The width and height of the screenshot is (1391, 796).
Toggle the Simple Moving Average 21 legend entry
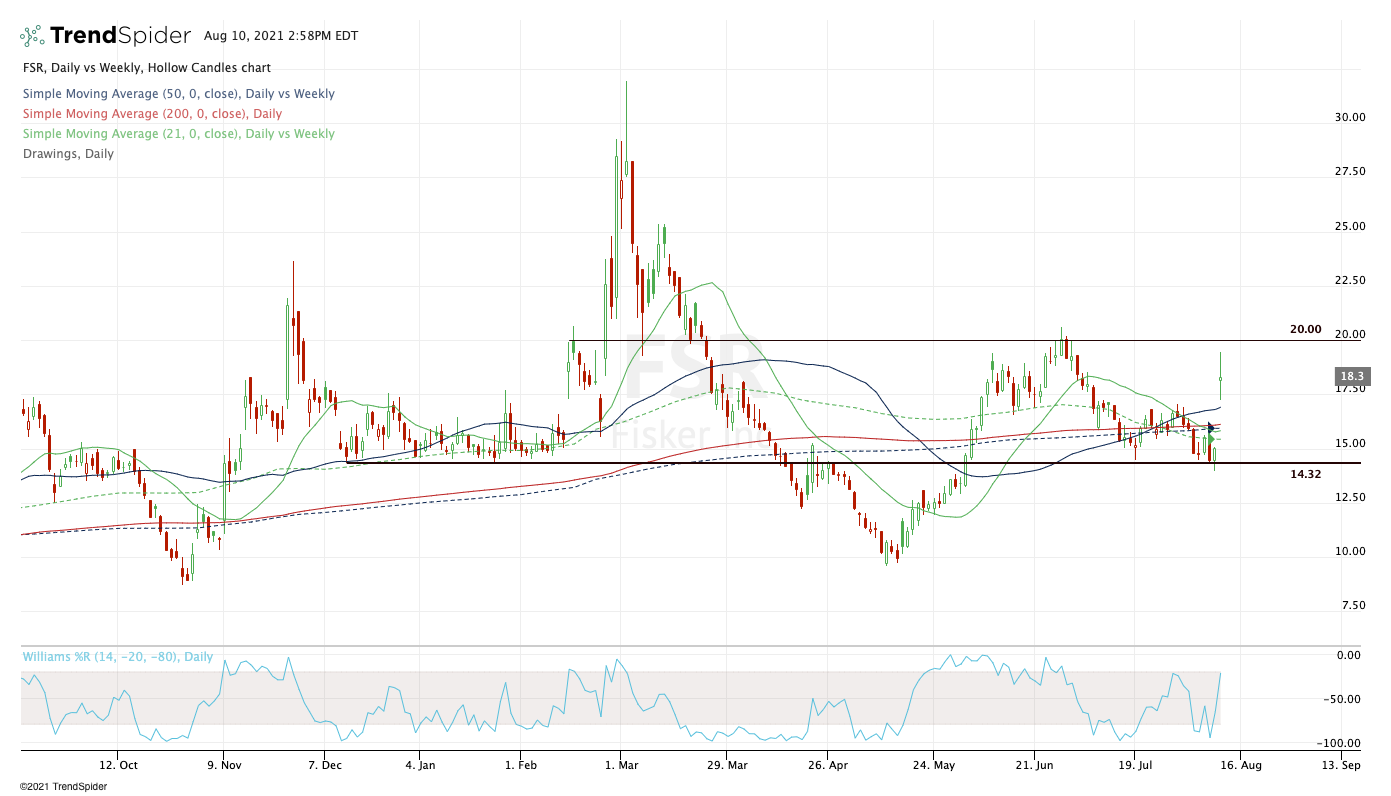click(x=178, y=134)
